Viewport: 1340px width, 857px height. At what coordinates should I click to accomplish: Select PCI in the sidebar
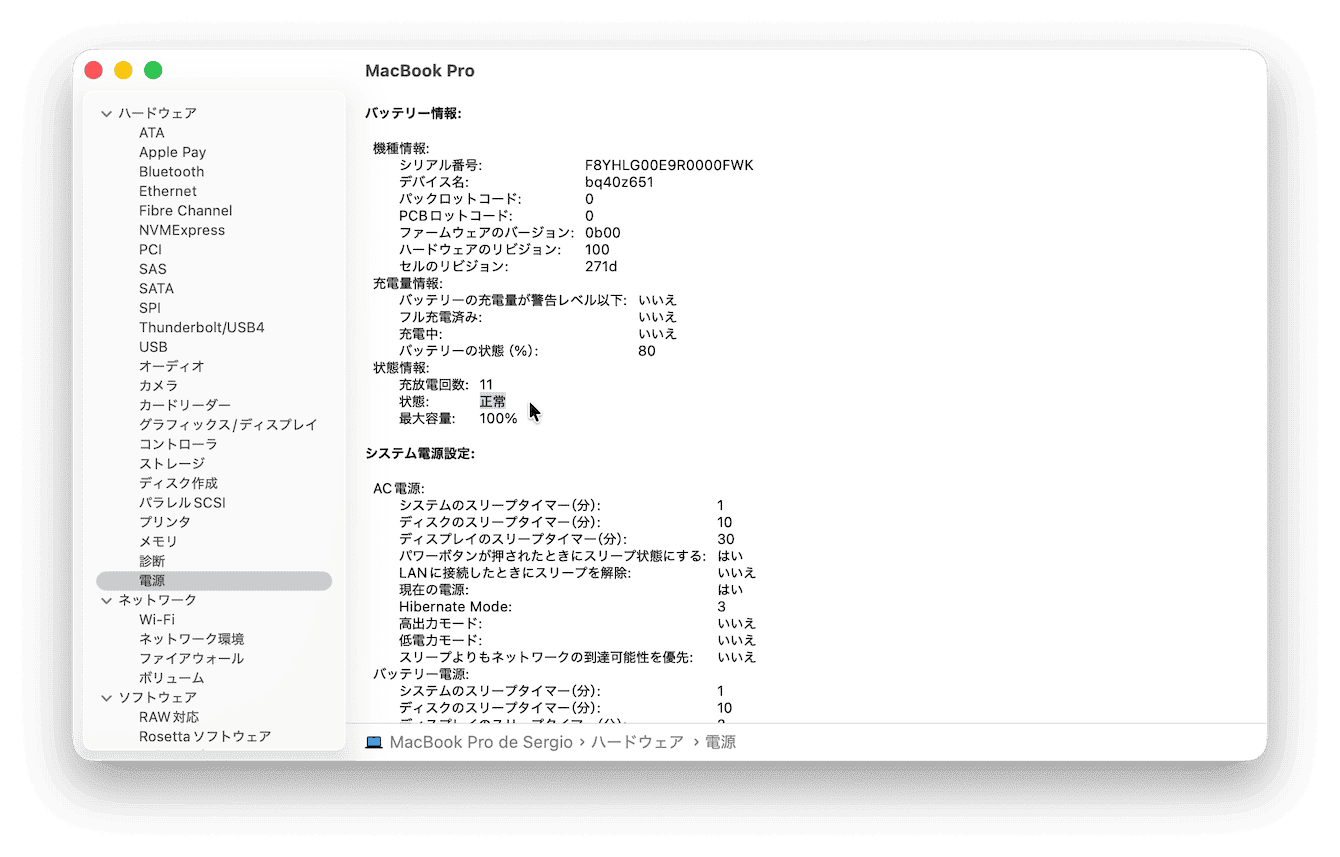tap(150, 250)
